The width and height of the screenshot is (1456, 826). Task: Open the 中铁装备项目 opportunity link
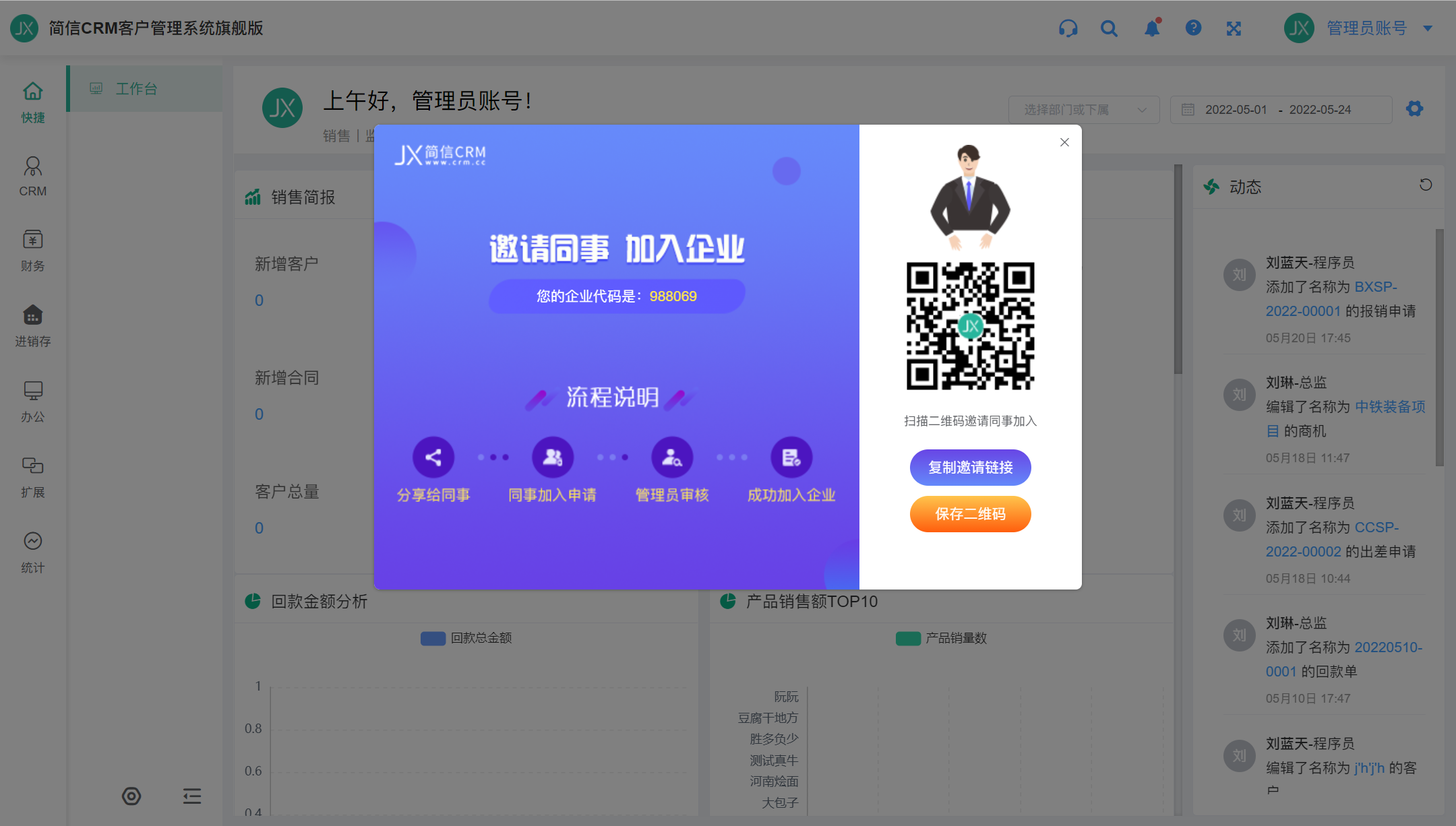[x=1346, y=419]
